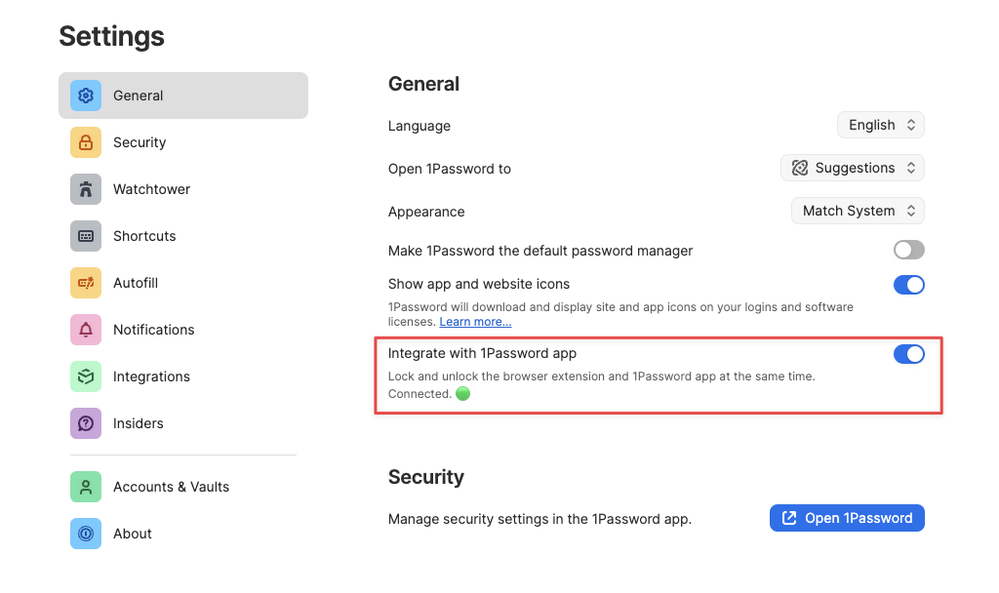The height and width of the screenshot is (593, 999).
Task: Select the Security label in sidebar
Action: (139, 143)
